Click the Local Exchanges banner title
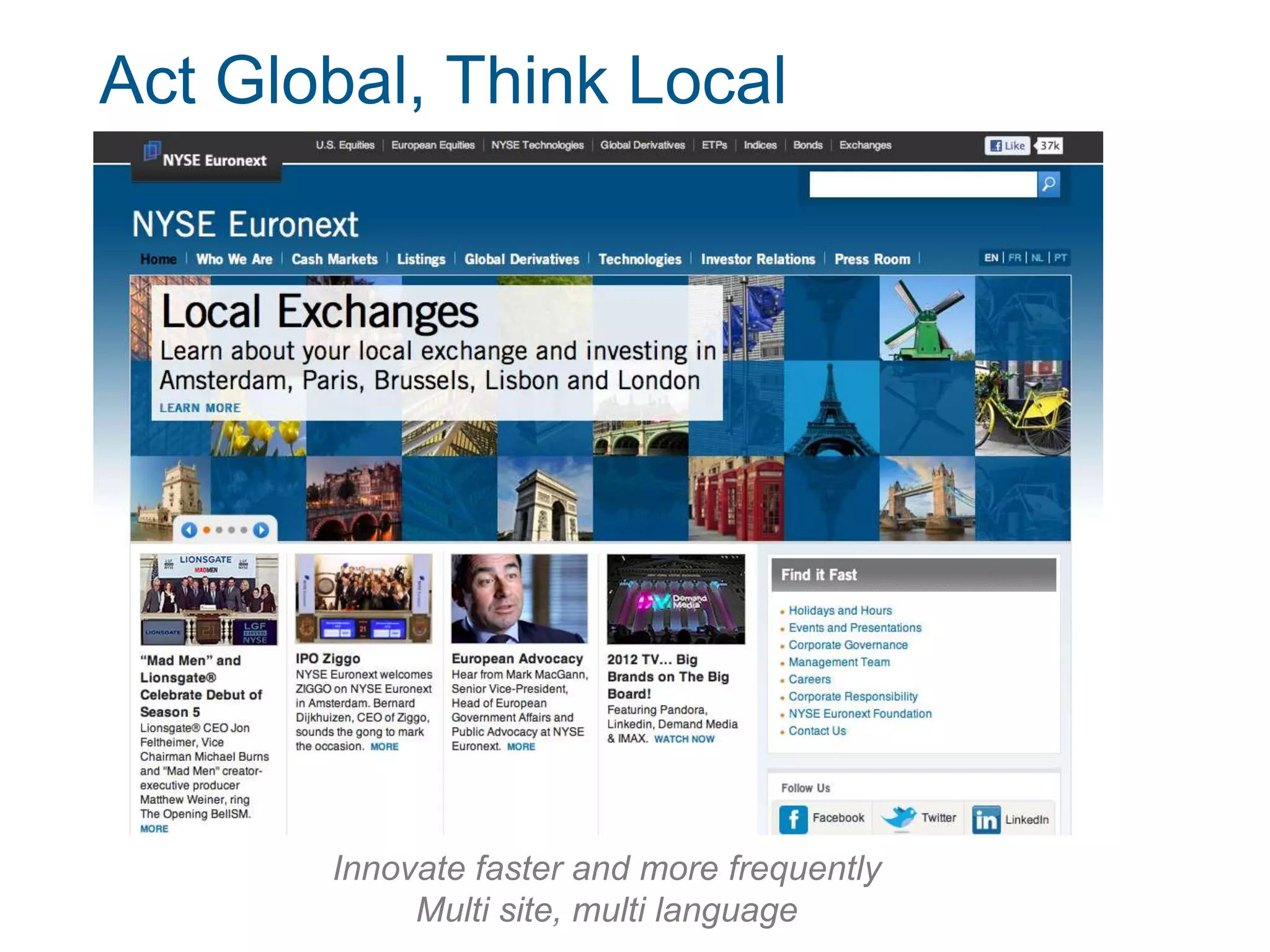The height and width of the screenshot is (952, 1270). [x=319, y=311]
